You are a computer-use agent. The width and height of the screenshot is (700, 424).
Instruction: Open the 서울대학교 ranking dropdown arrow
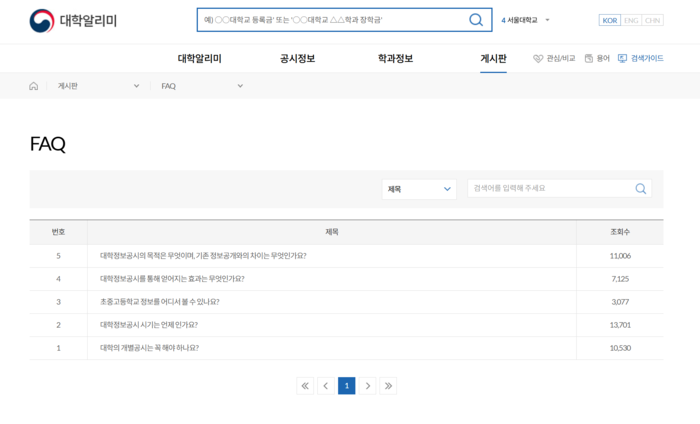[547, 20]
